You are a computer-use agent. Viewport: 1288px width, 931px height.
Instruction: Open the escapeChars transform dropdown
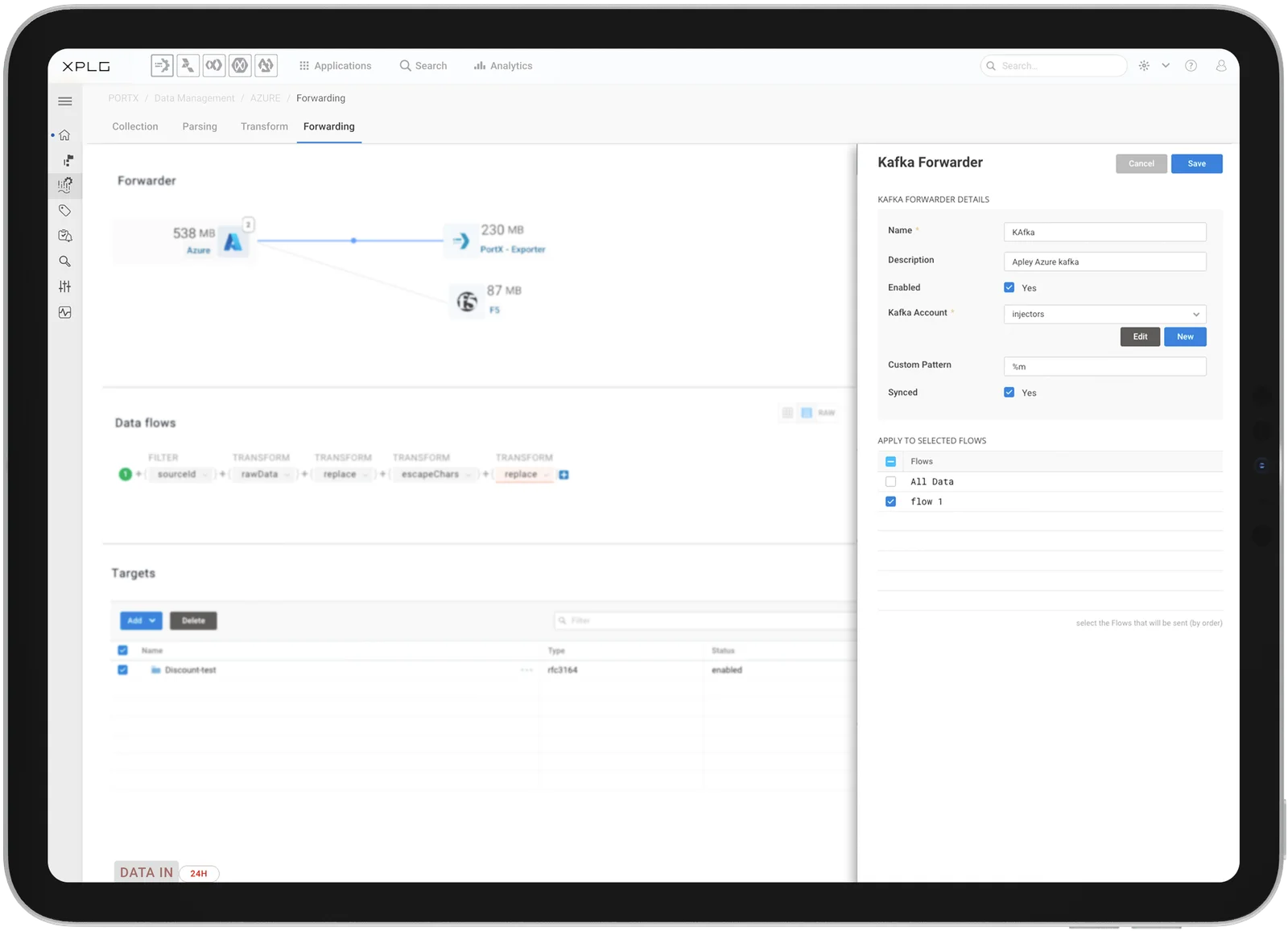coord(435,475)
